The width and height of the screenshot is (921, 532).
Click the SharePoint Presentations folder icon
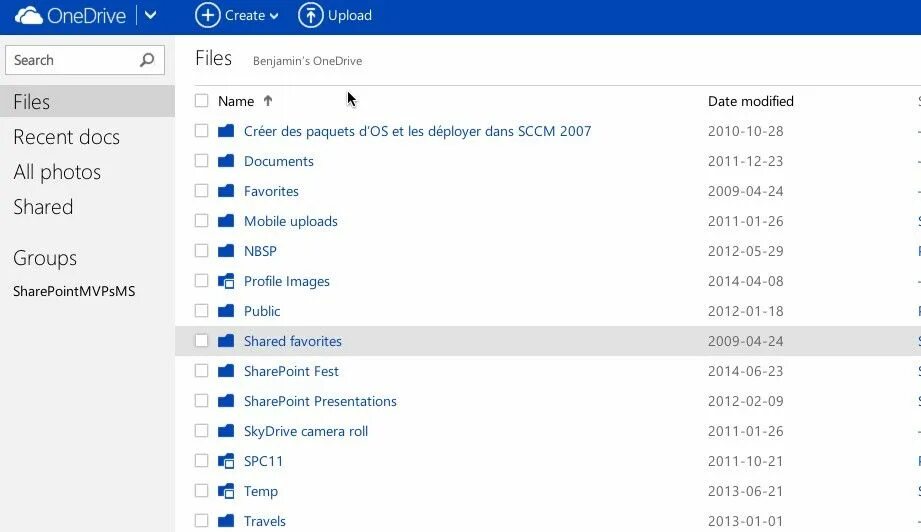click(x=226, y=400)
